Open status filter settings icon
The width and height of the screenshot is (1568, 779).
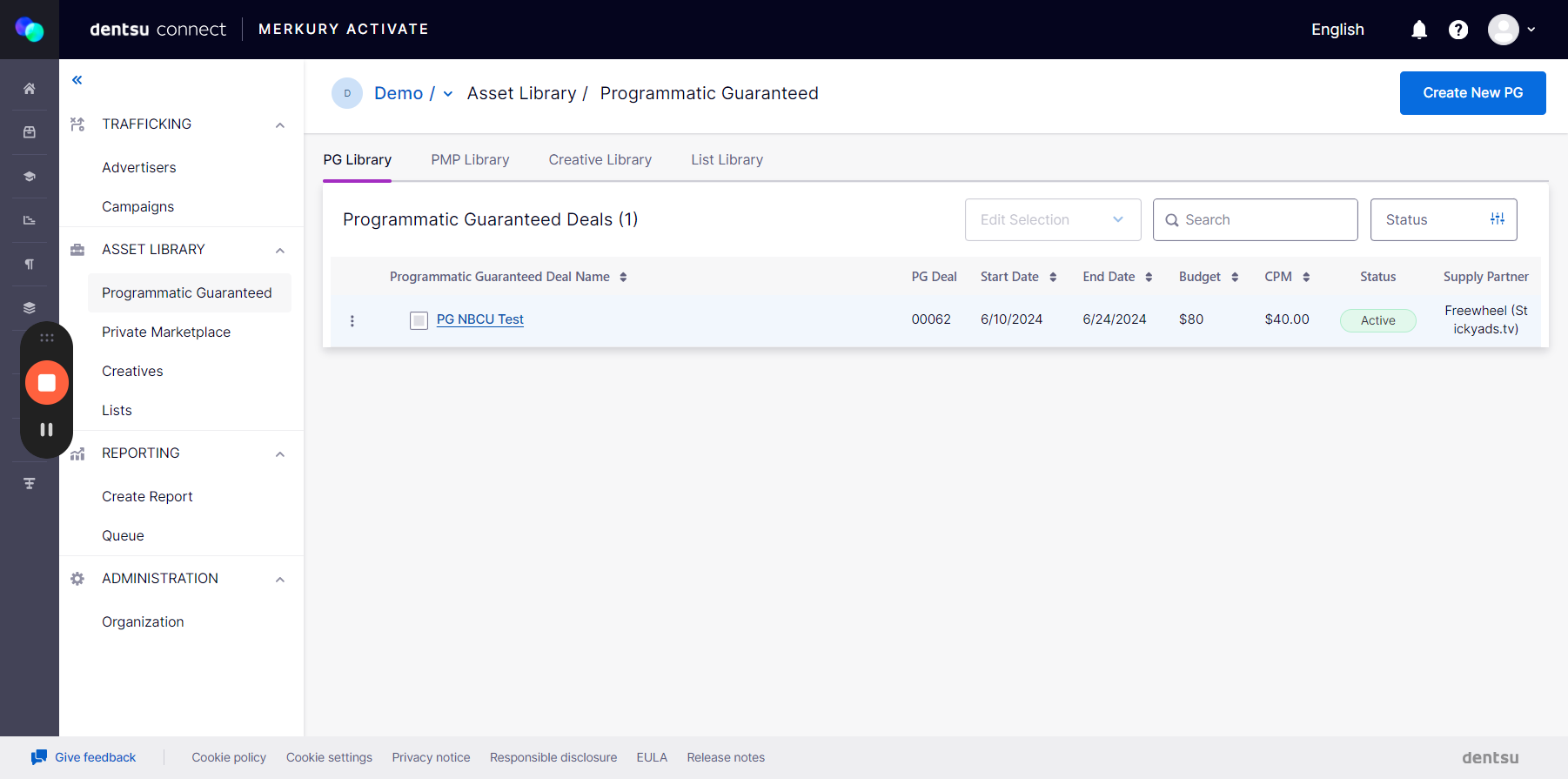click(x=1498, y=219)
